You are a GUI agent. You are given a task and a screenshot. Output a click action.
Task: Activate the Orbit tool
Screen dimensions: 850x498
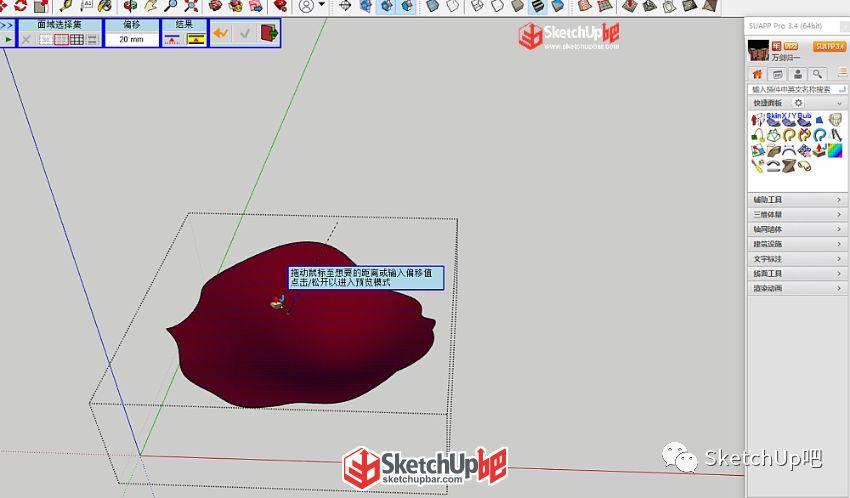[130, 5]
